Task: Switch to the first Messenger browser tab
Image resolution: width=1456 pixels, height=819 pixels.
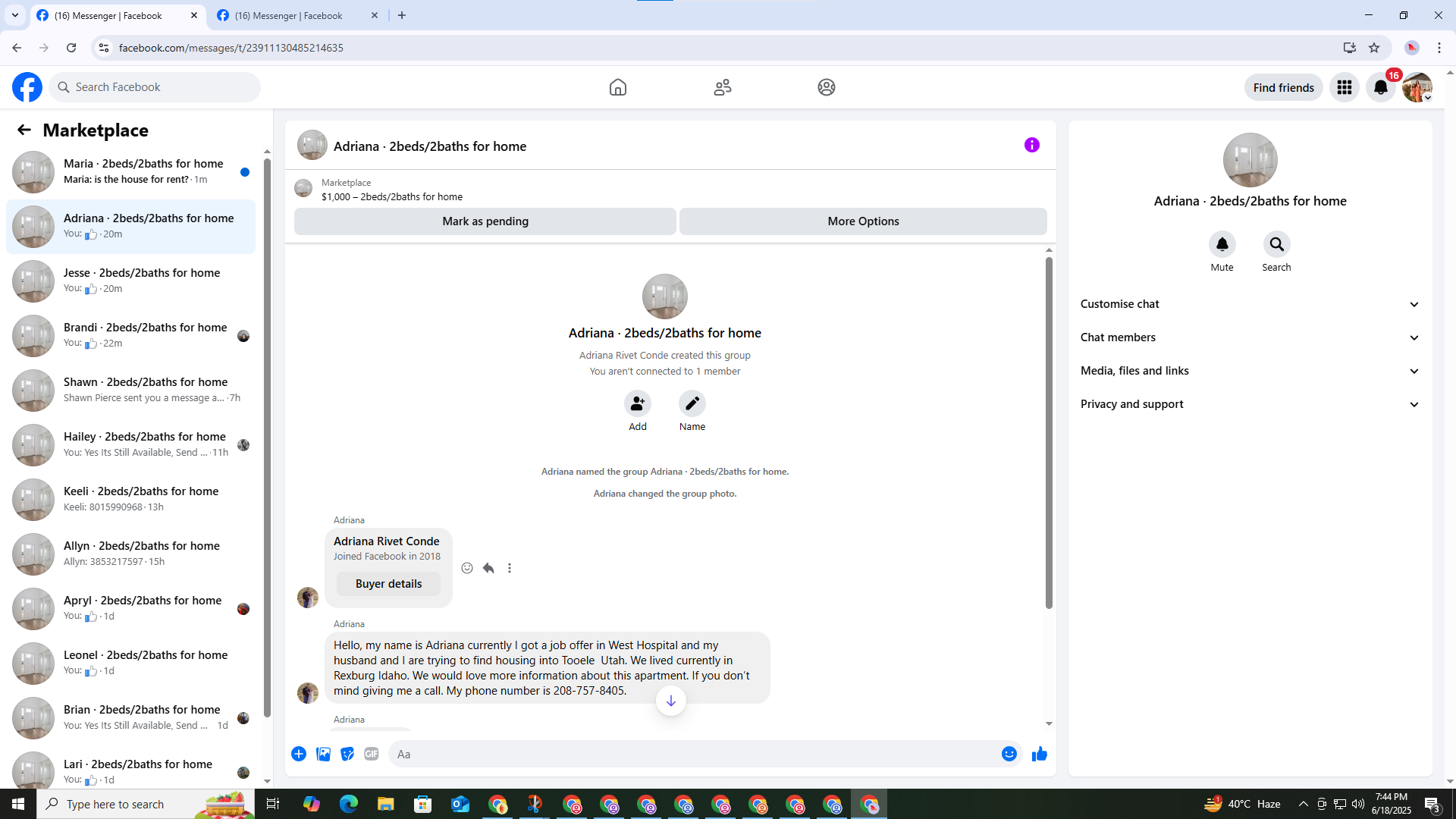Action: coord(118,15)
